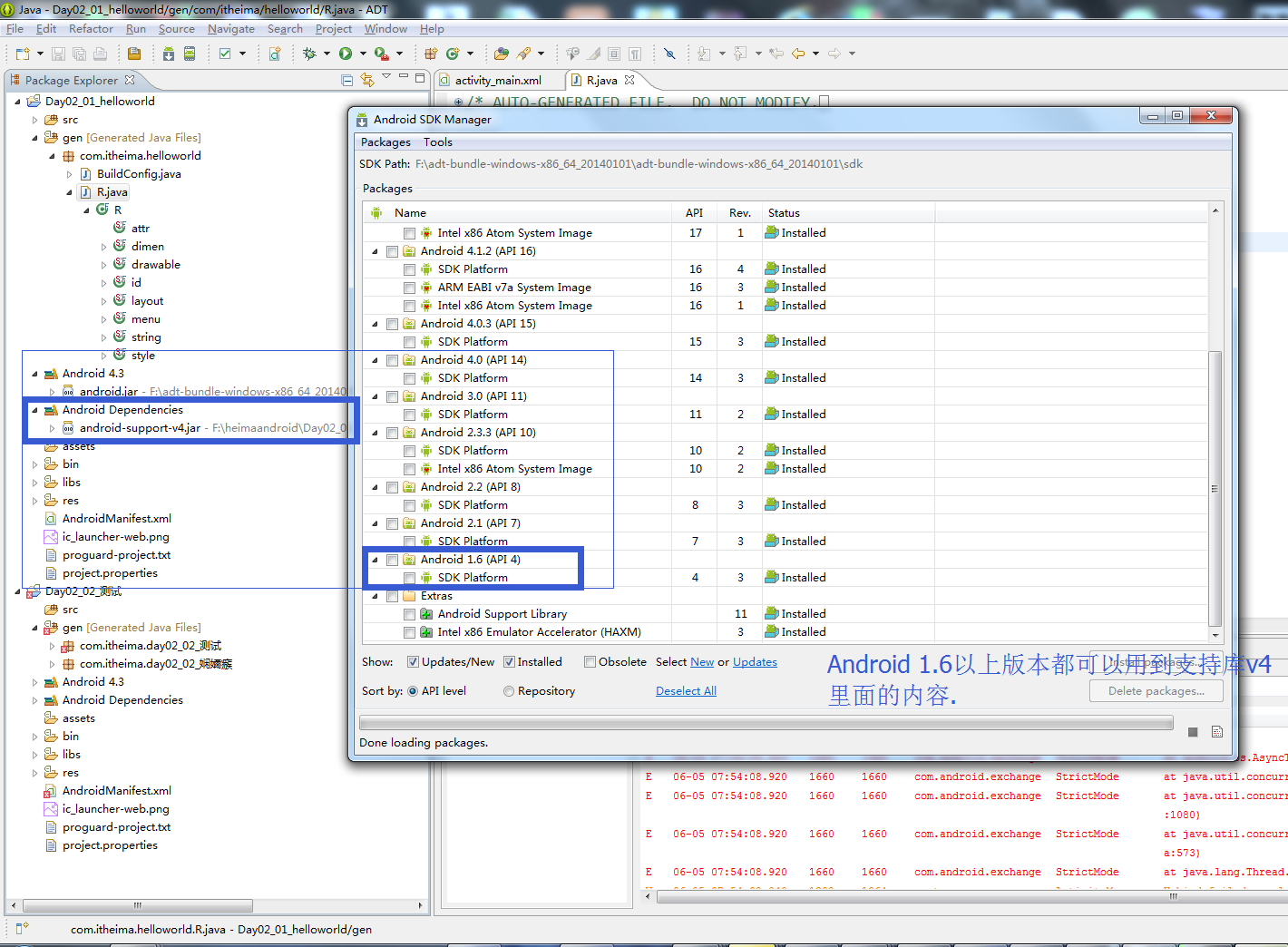
Task: Open the Window menu
Action: (385, 29)
